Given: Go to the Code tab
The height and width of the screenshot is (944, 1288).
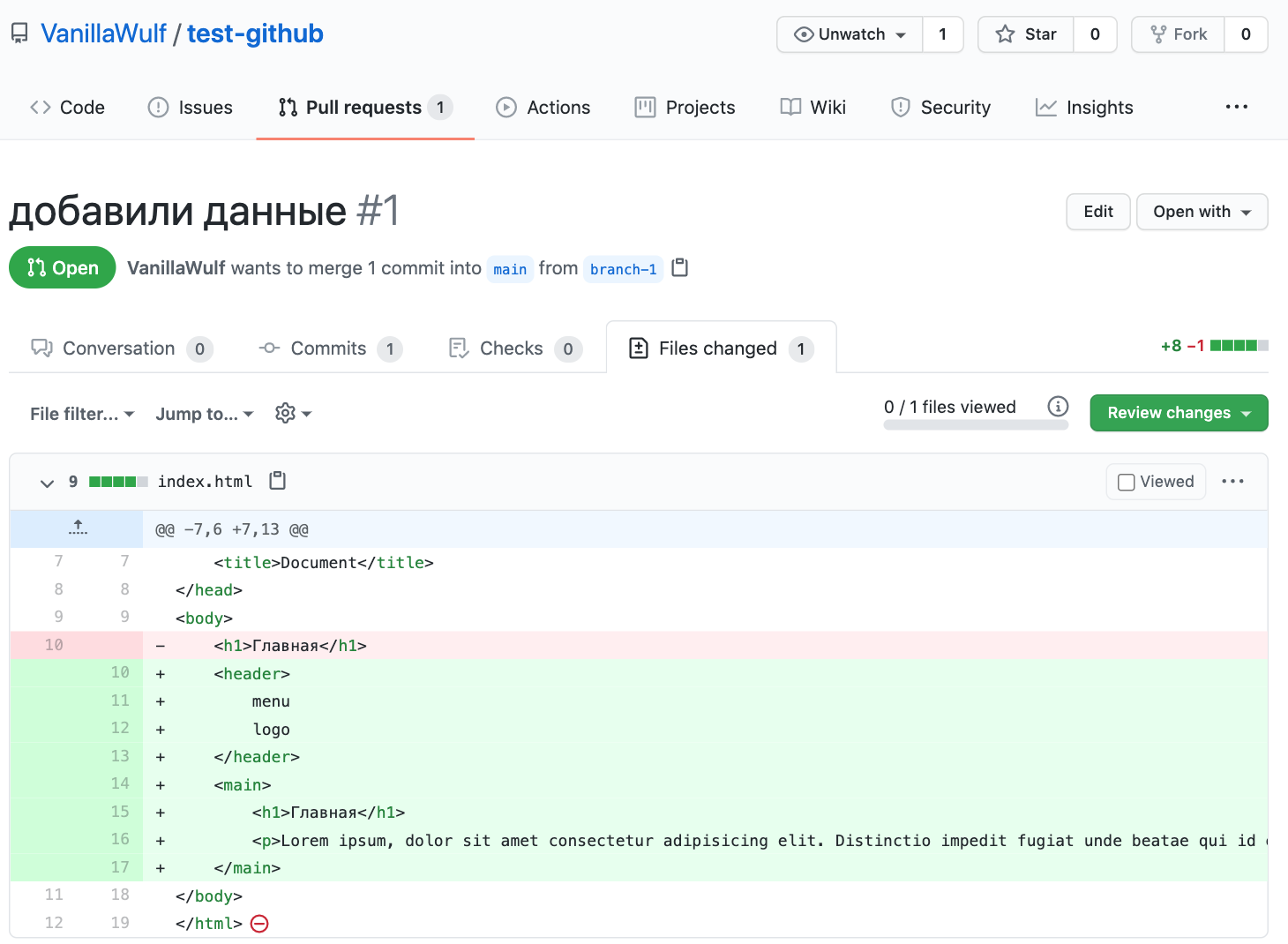Looking at the screenshot, I should click(x=67, y=108).
